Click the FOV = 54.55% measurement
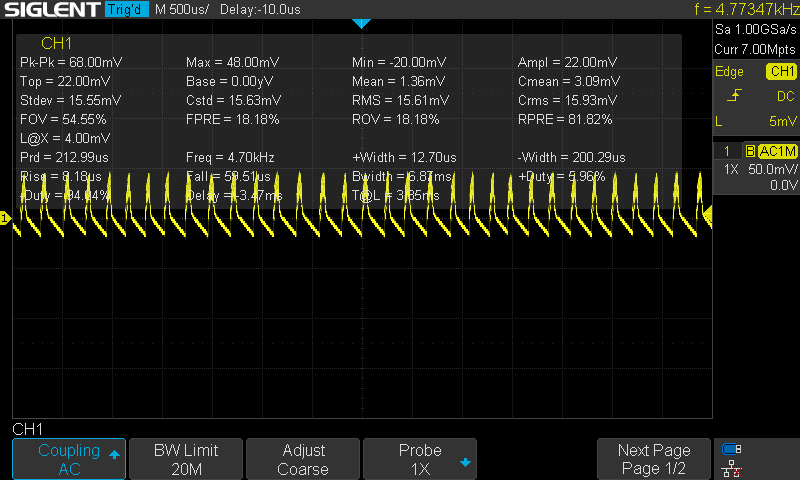 (x=63, y=119)
